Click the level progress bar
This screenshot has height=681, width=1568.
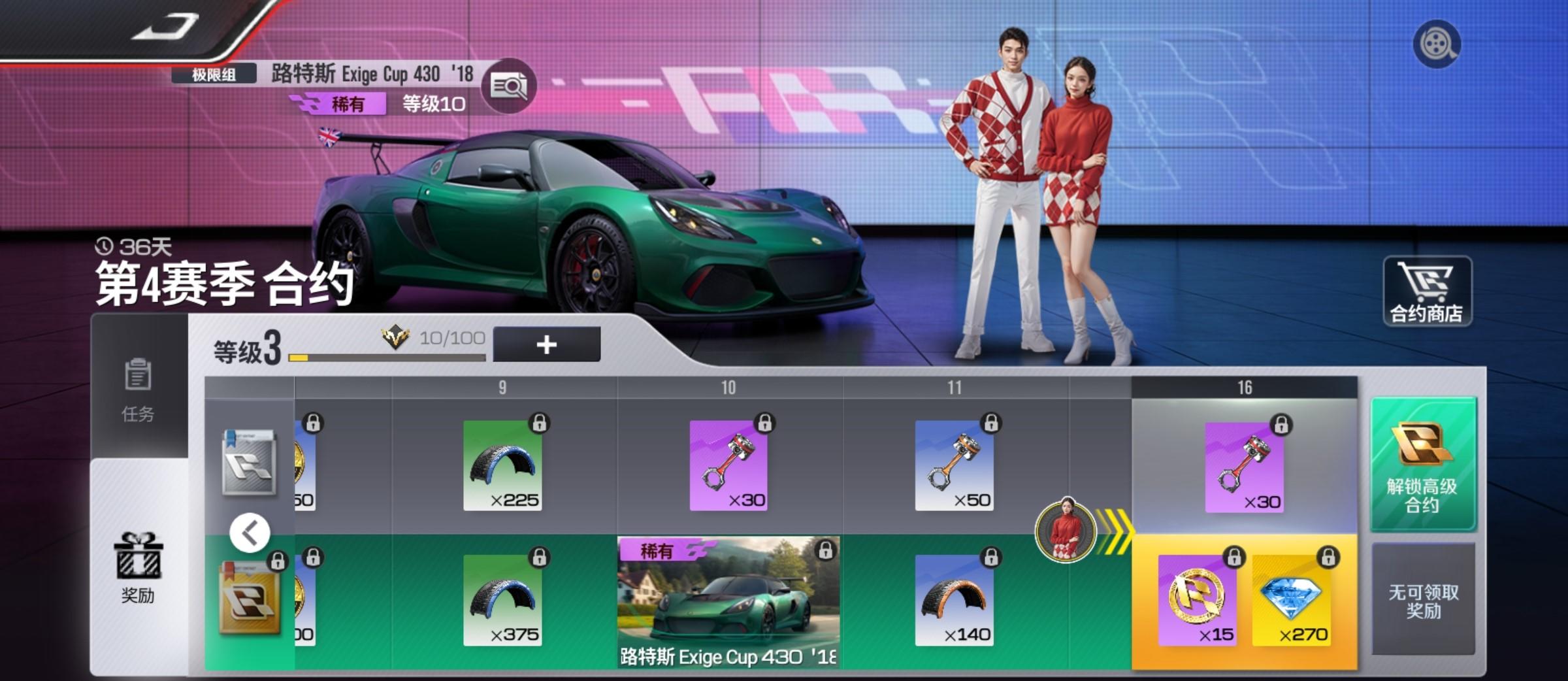pyautogui.click(x=387, y=357)
